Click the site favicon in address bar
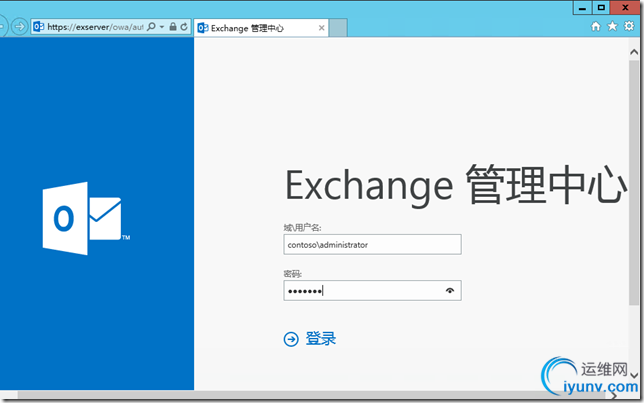This screenshot has height=403, width=644. [x=39, y=27]
